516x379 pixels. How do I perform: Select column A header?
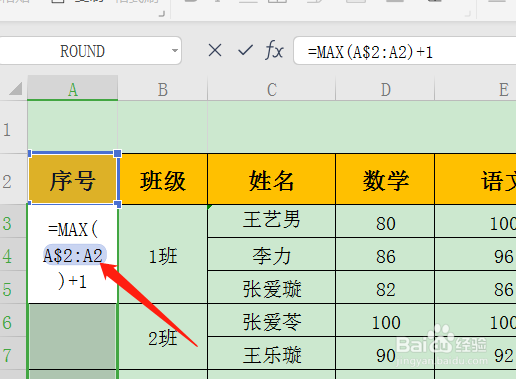click(73, 88)
